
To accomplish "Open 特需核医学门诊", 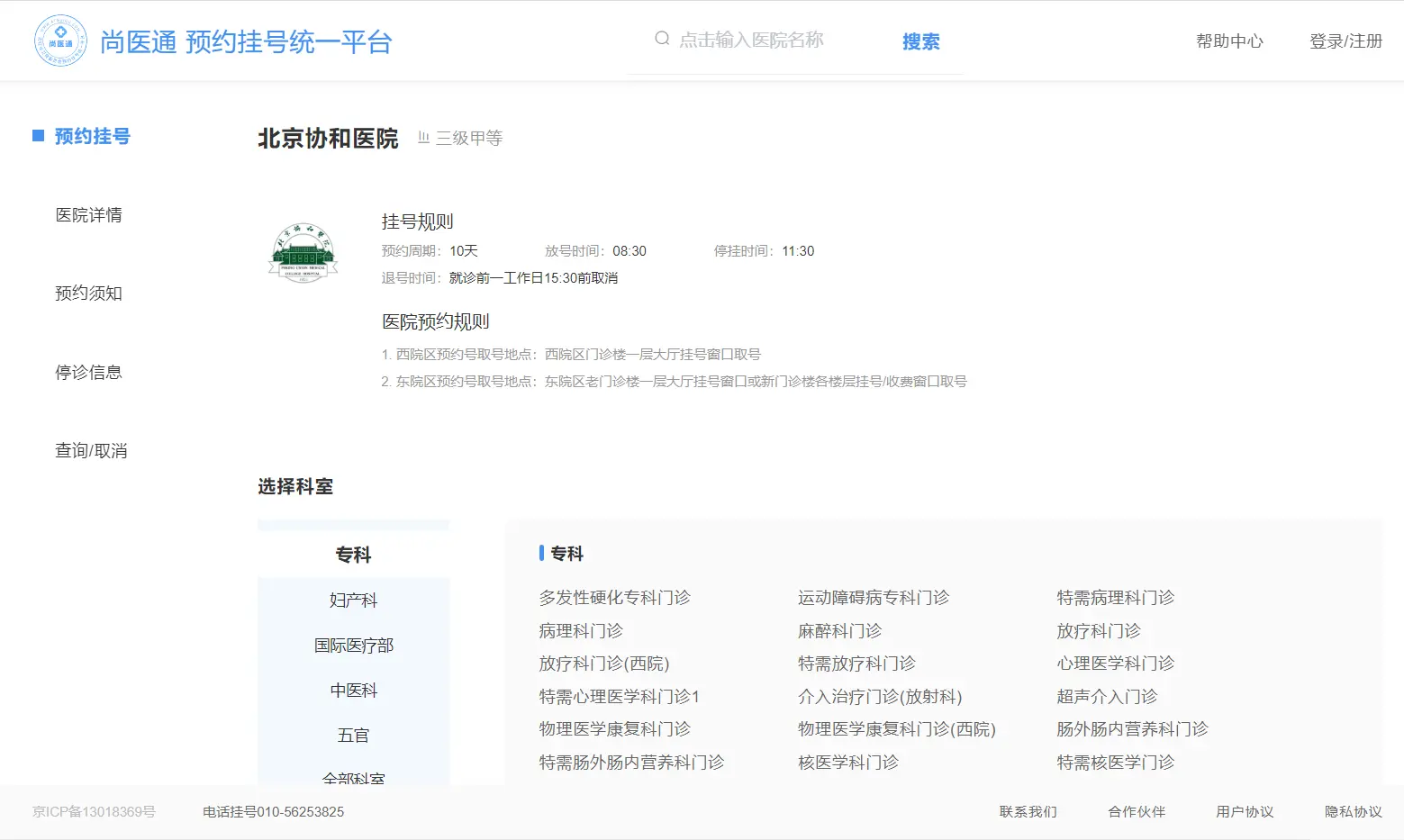I will click(1116, 763).
